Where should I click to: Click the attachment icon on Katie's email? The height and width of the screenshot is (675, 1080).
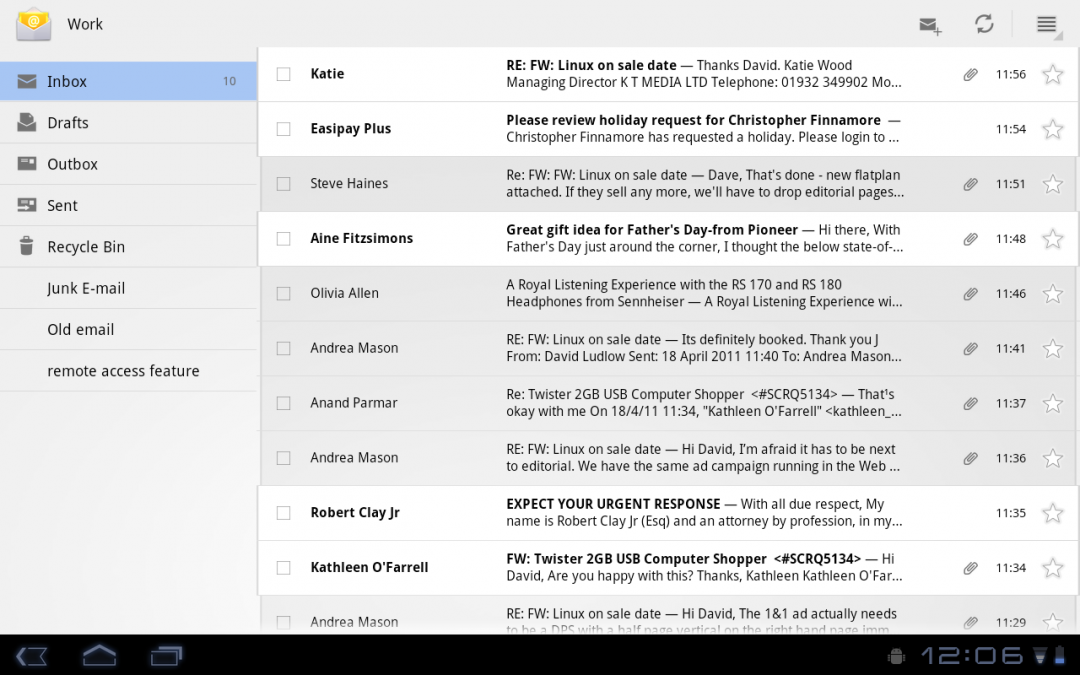(x=970, y=74)
